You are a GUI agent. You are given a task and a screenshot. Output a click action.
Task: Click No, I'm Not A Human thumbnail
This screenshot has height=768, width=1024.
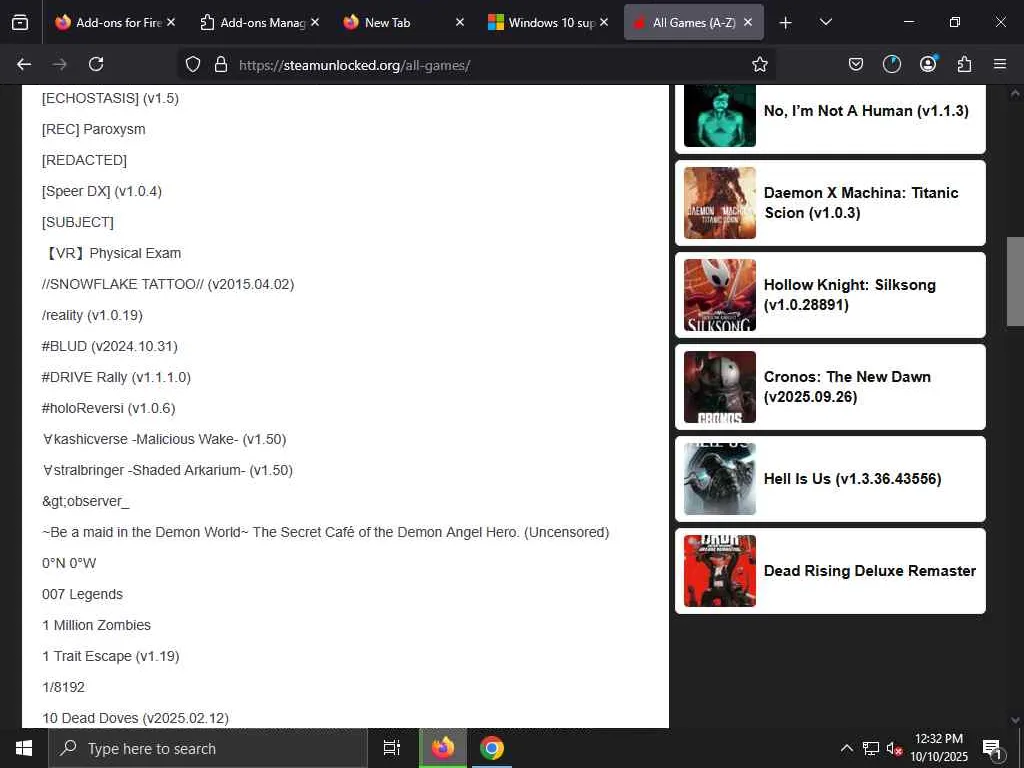(720, 116)
